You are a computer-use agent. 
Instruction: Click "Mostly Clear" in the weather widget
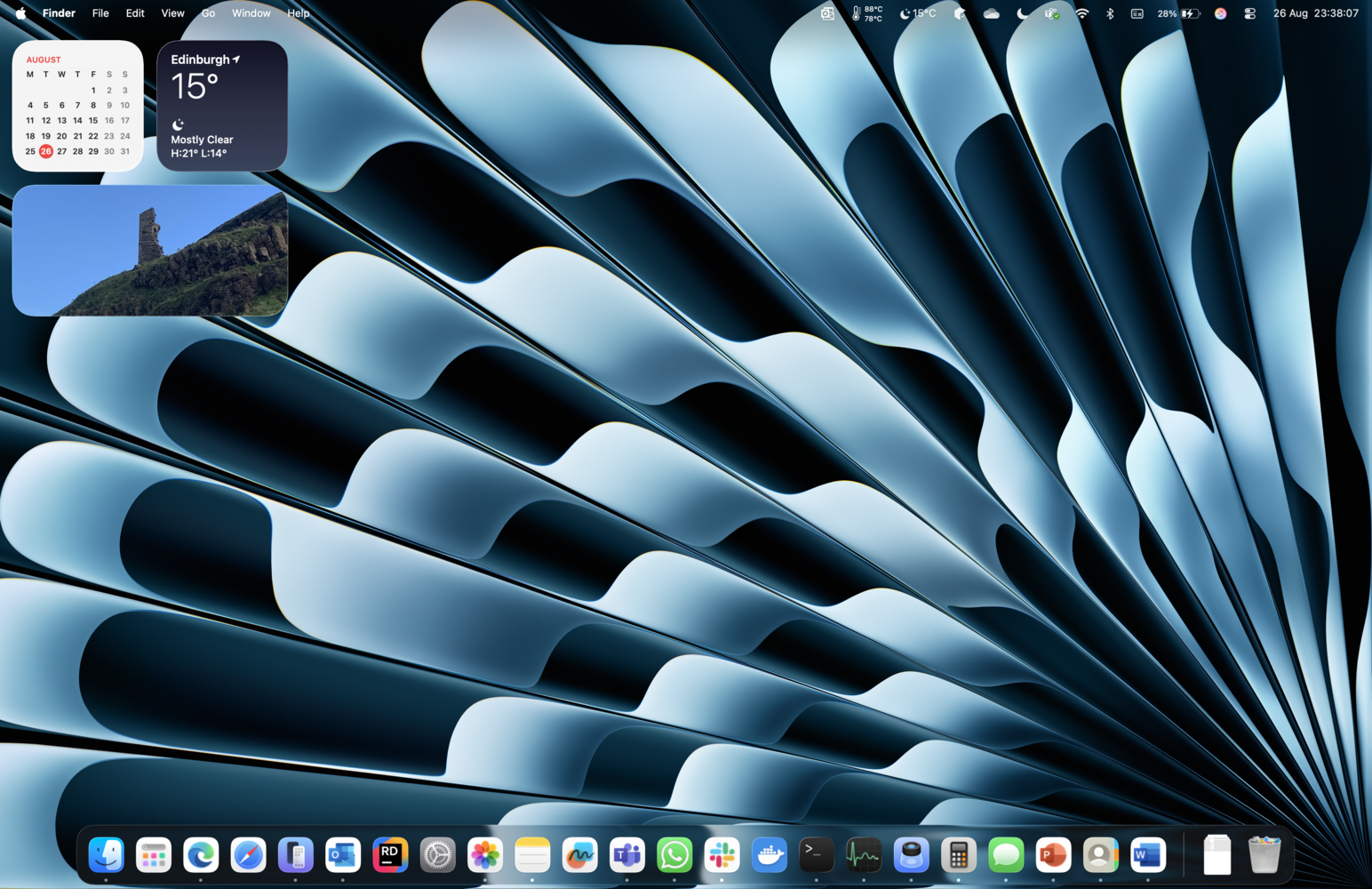[x=202, y=140]
